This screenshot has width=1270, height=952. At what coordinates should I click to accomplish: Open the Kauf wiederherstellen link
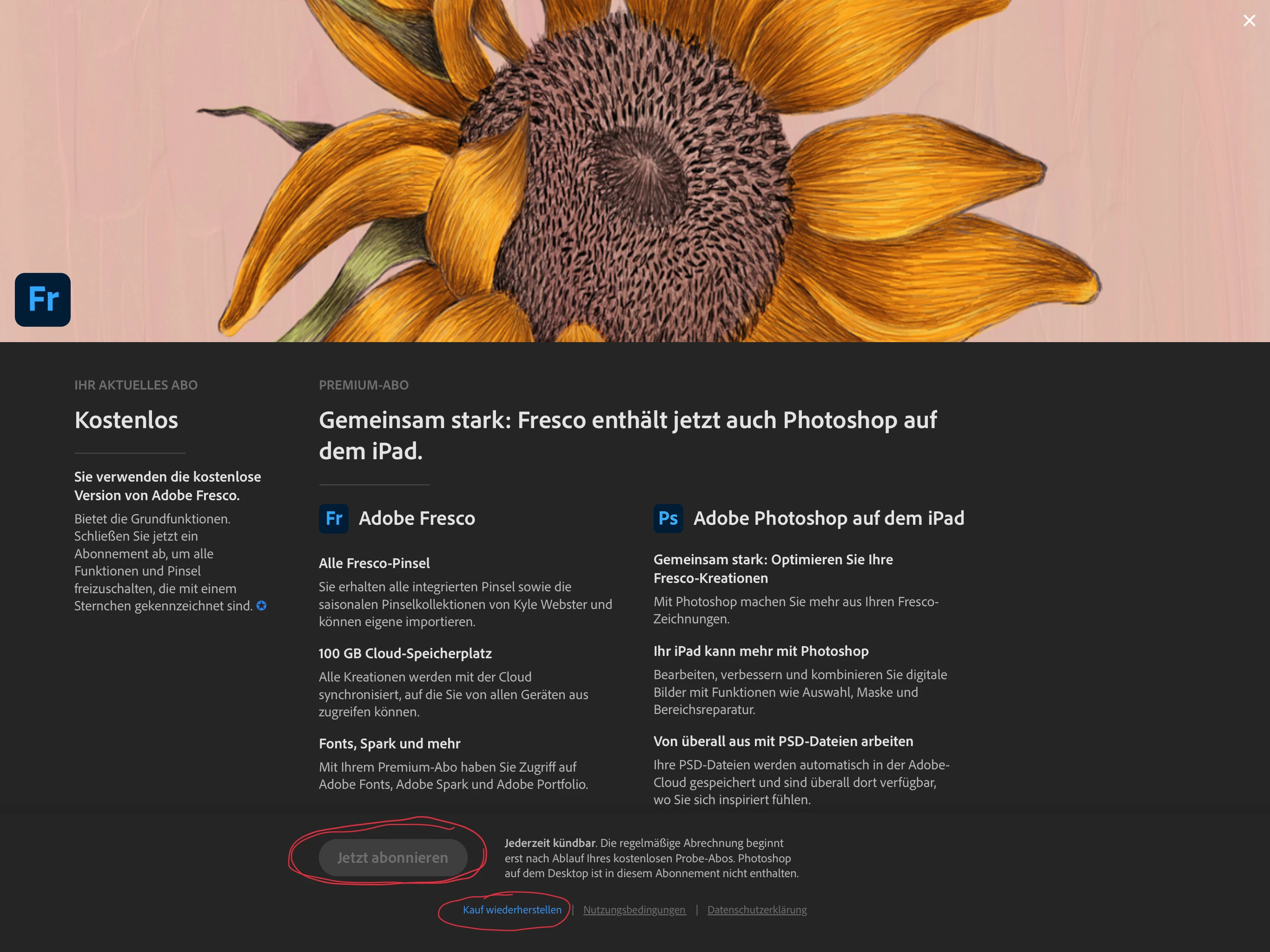point(512,910)
